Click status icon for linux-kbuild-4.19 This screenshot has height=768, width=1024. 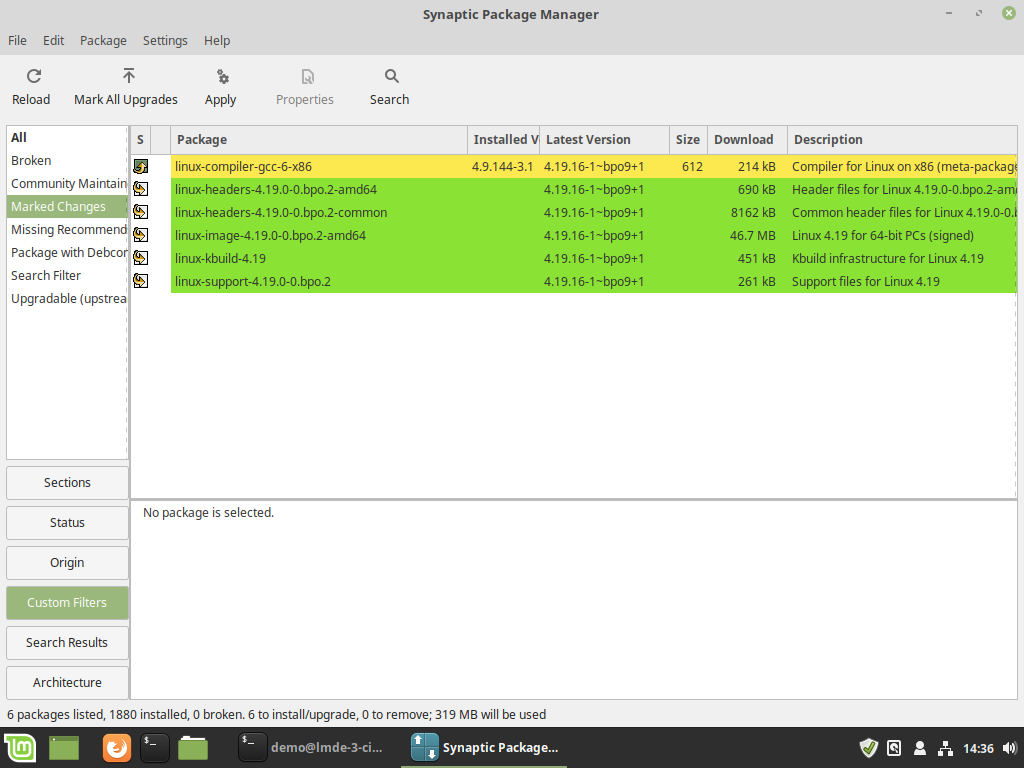tap(140, 258)
